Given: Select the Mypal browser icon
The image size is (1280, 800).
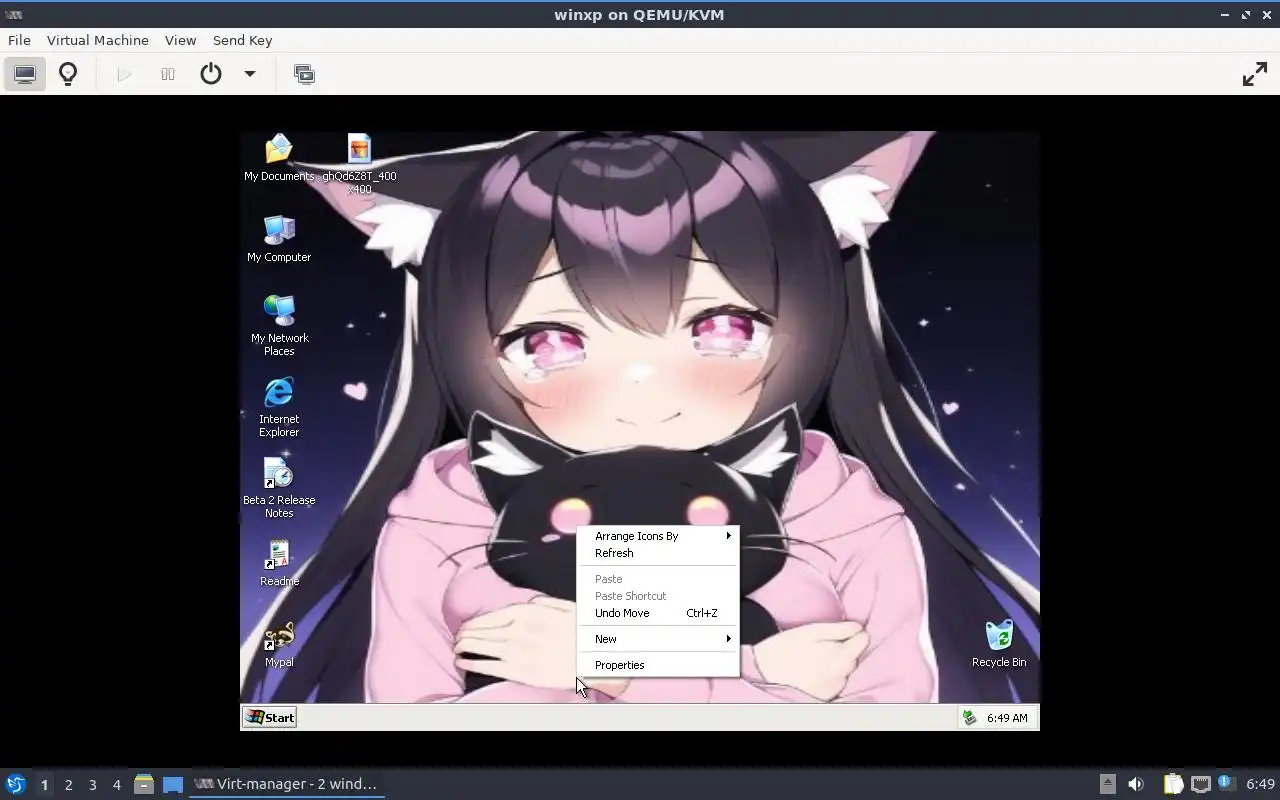Looking at the screenshot, I should coord(279,645).
